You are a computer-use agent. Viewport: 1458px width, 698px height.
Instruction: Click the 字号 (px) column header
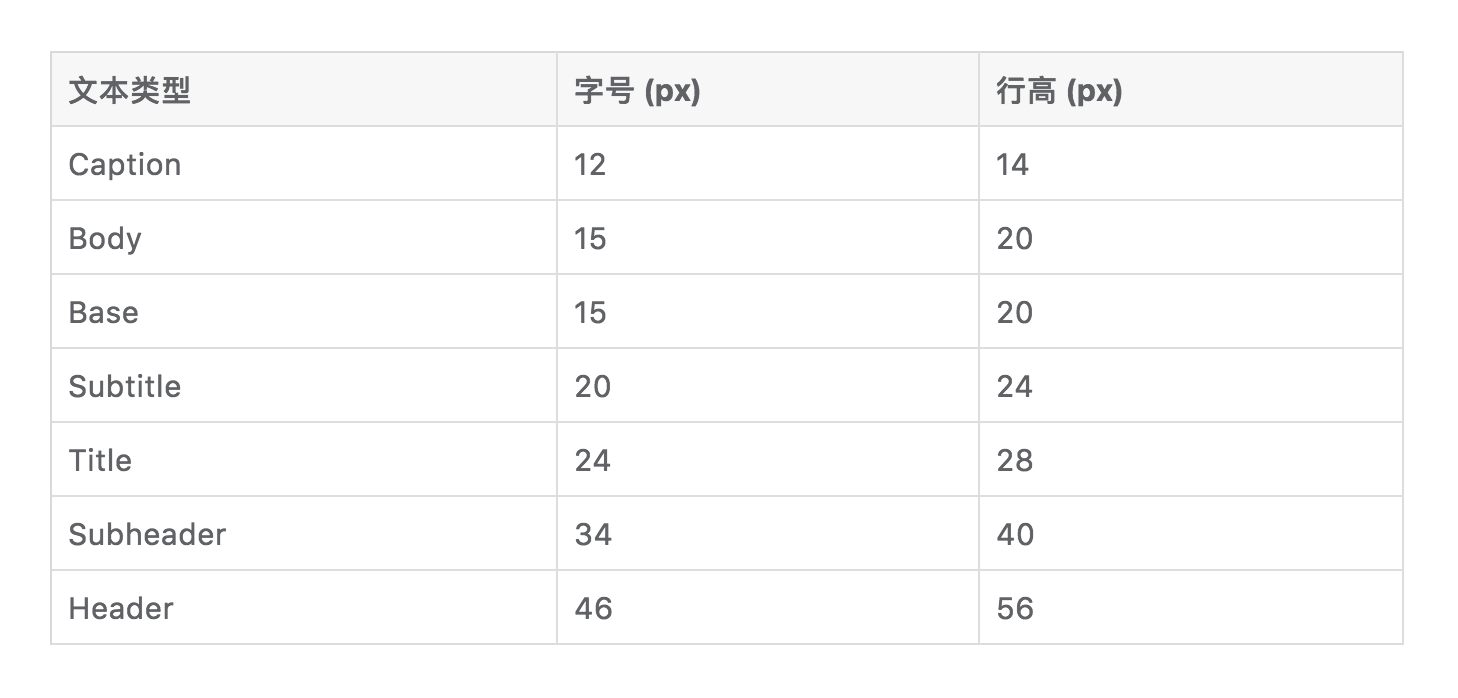coord(637,91)
